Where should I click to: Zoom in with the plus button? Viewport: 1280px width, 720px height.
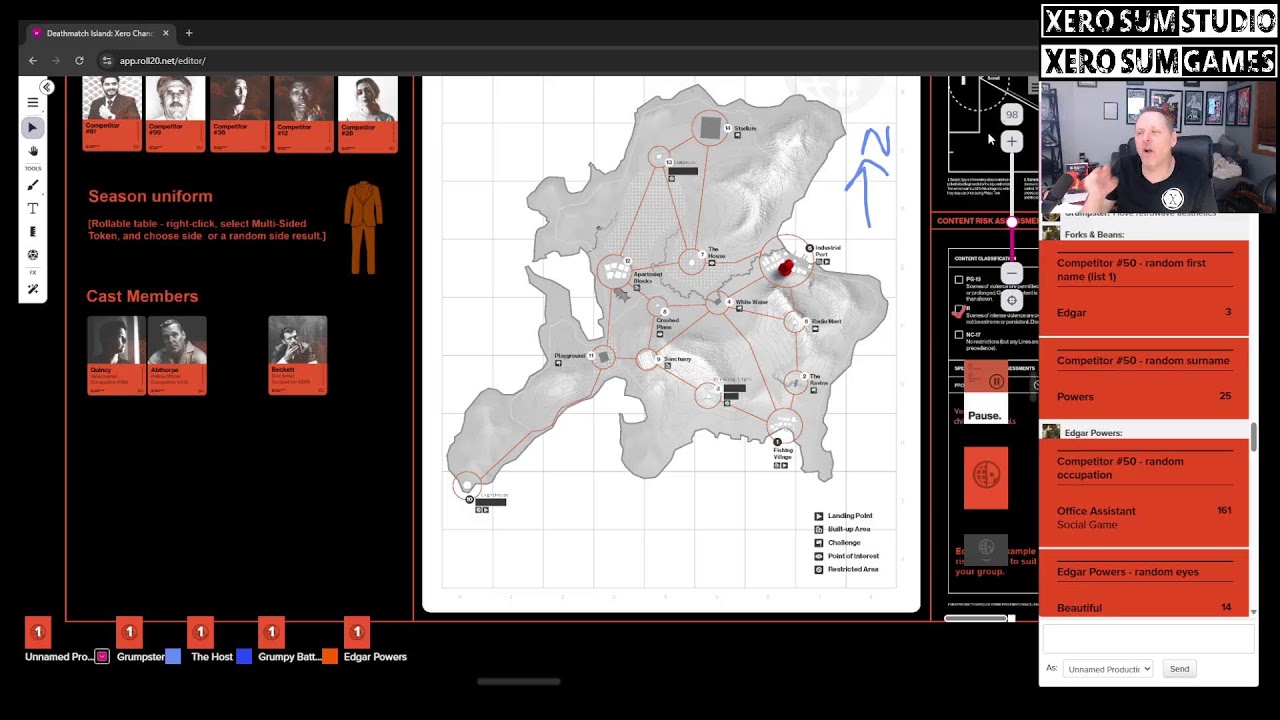[1011, 142]
